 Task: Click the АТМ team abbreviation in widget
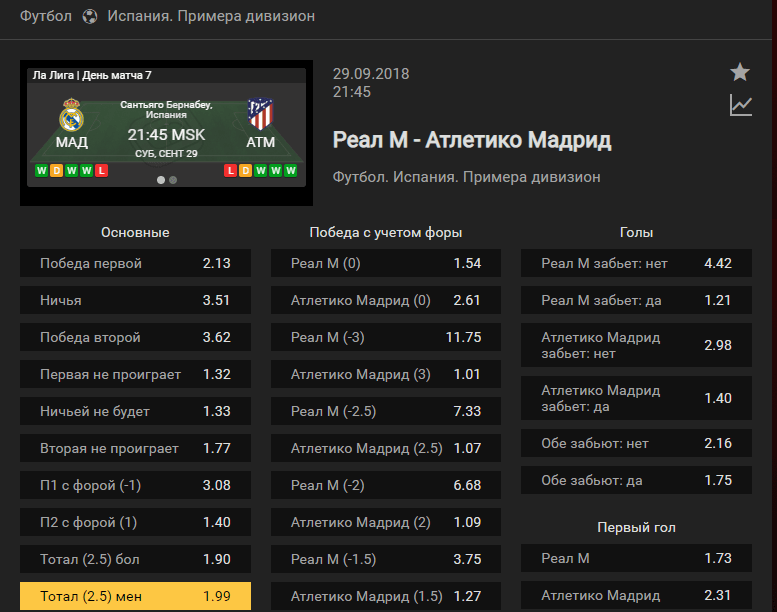(x=261, y=142)
